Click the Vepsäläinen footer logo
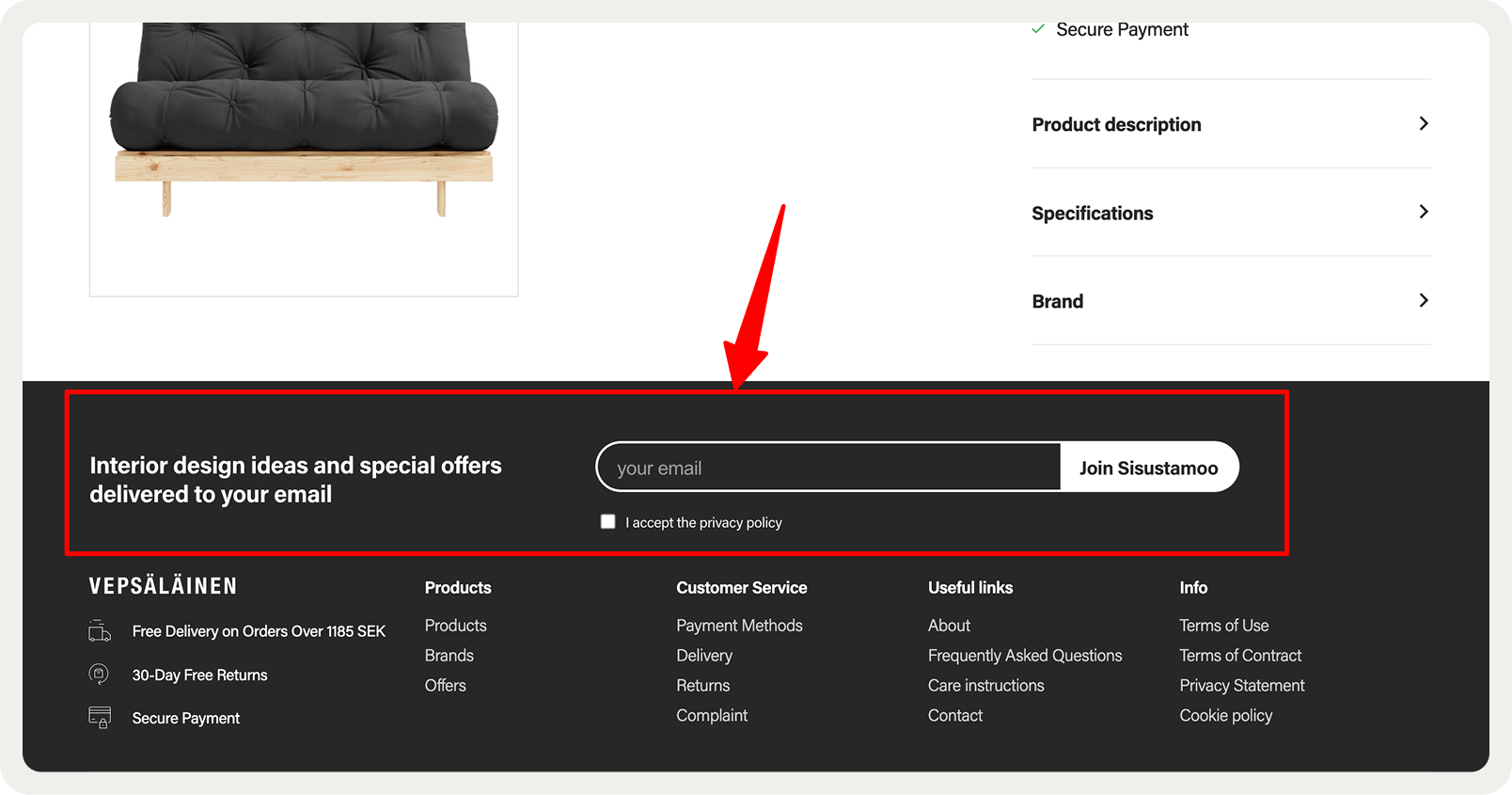The width and height of the screenshot is (1512, 795). click(164, 586)
